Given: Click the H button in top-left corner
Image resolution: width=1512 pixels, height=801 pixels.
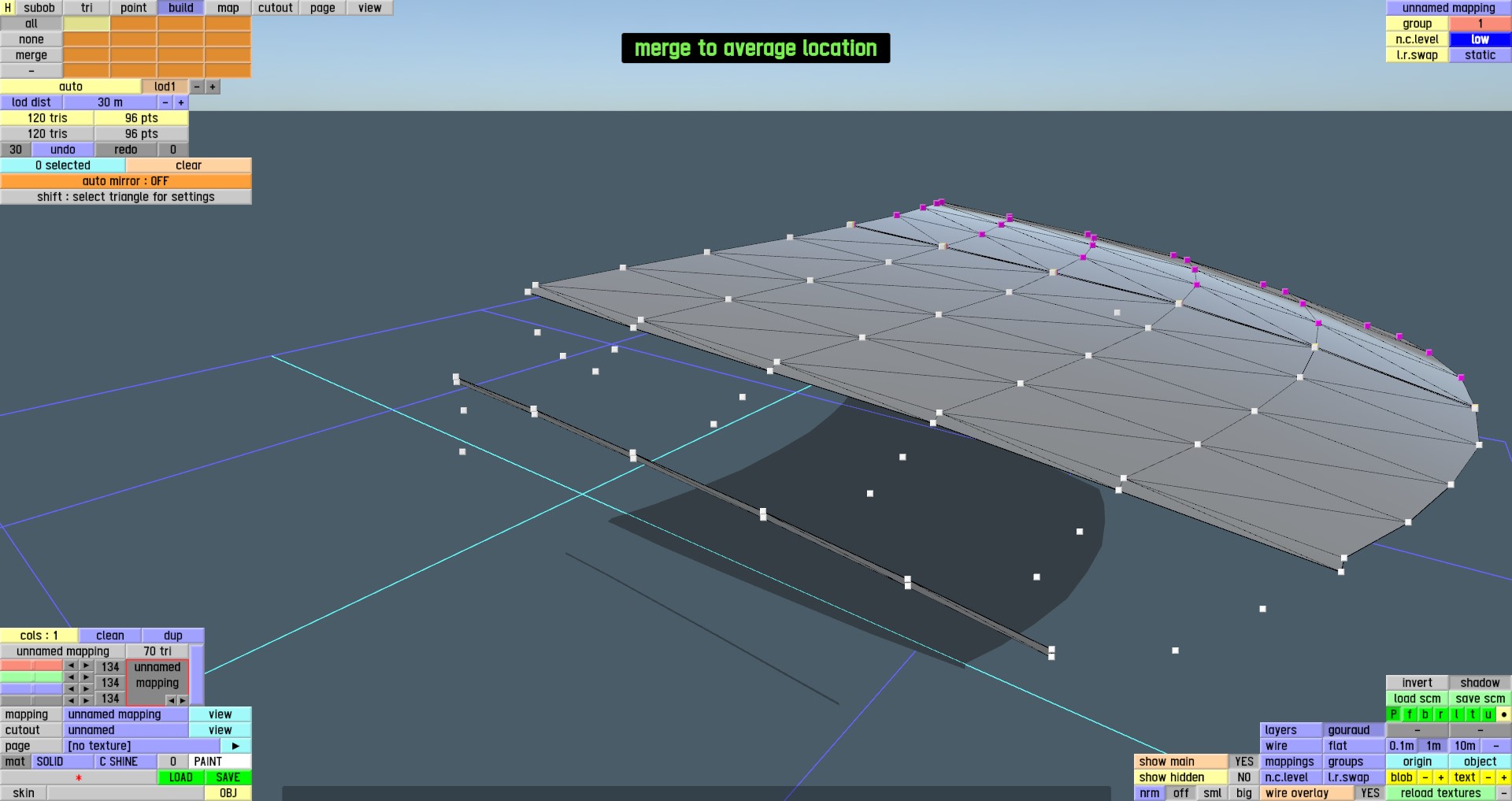Looking at the screenshot, I should click(8, 8).
